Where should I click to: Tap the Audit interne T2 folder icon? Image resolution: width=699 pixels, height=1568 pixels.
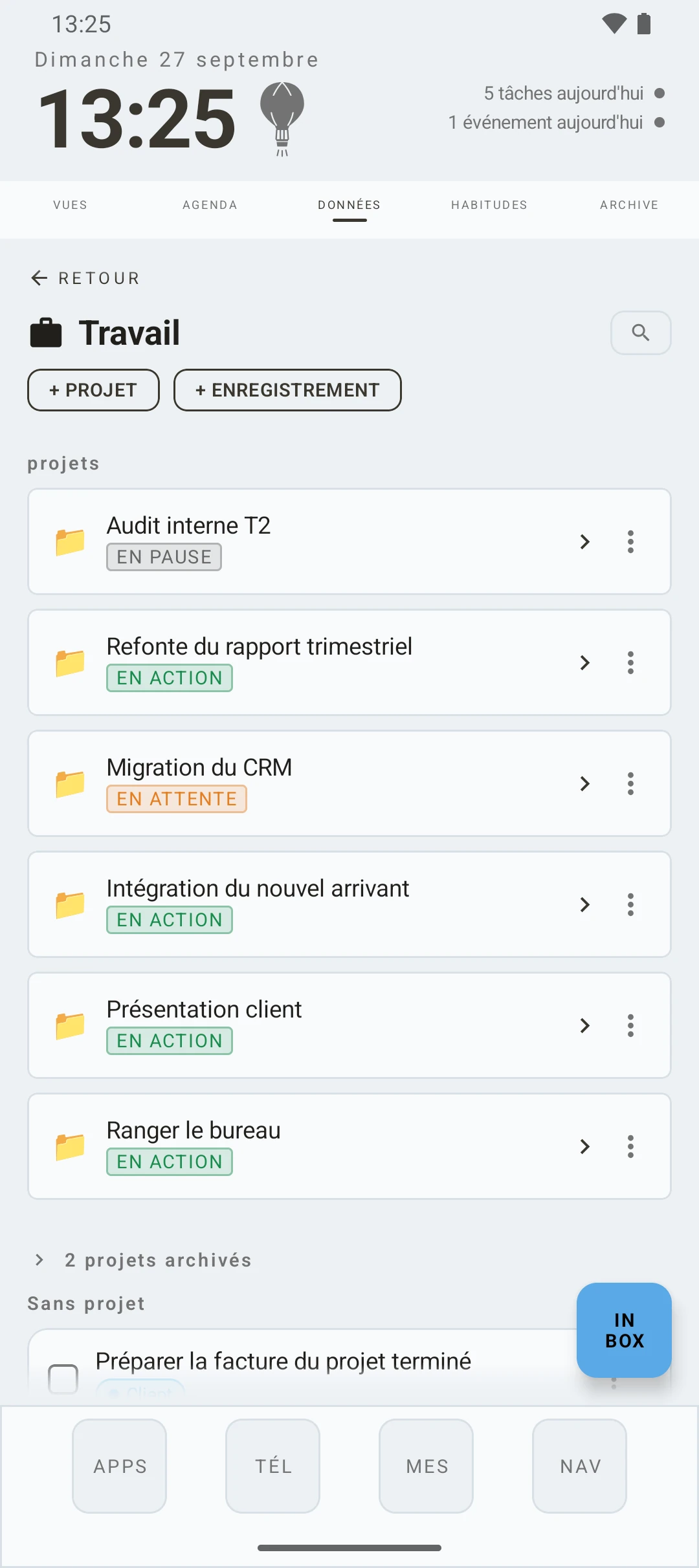[70, 542]
